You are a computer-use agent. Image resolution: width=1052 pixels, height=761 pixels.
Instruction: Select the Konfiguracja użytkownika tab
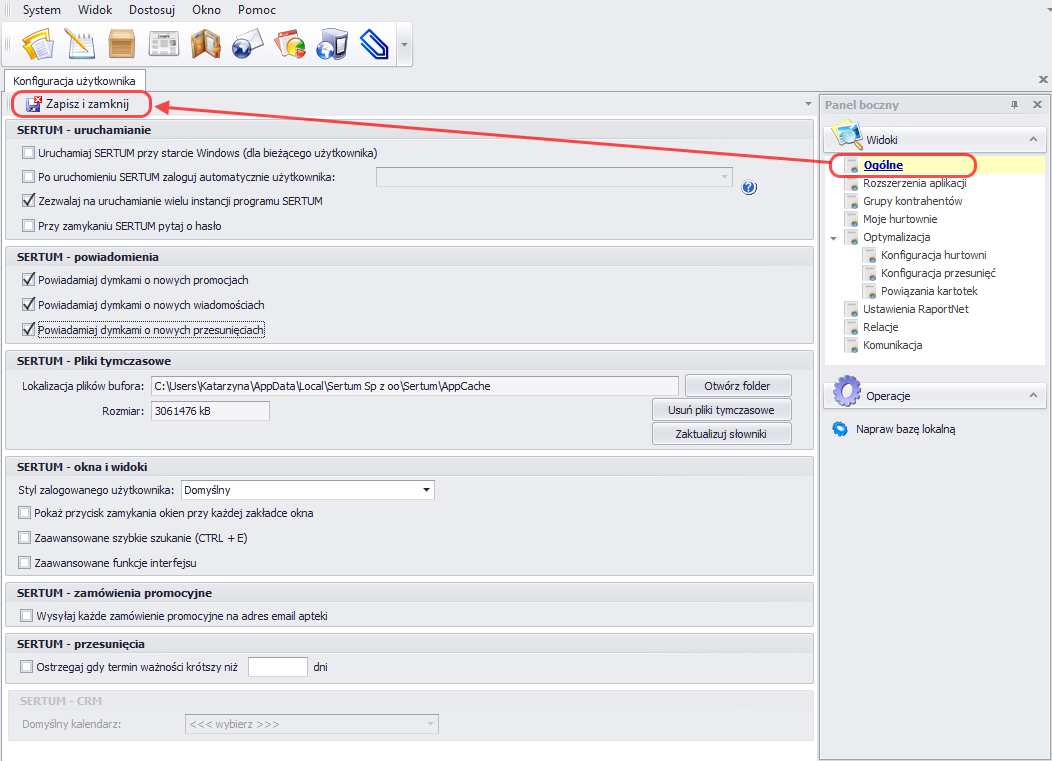coord(74,80)
